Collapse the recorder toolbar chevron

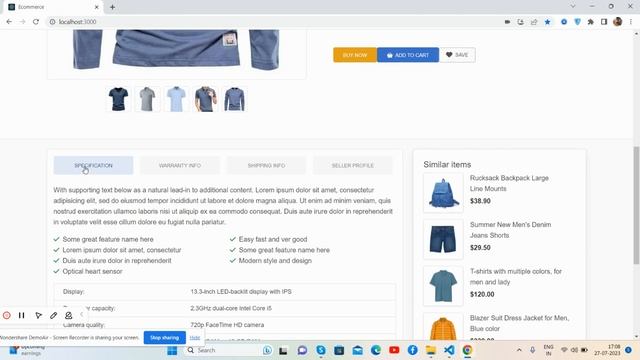click(81, 314)
